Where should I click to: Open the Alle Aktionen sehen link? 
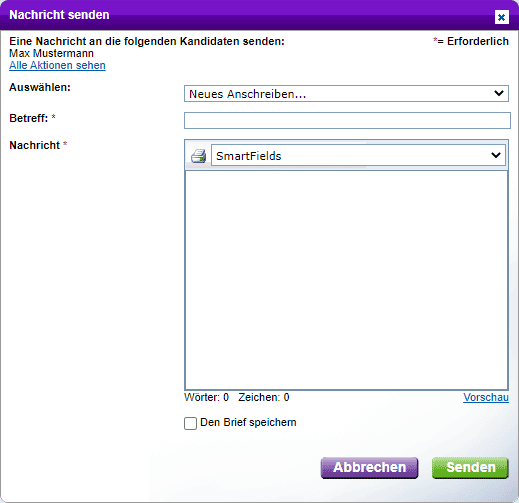[57, 65]
